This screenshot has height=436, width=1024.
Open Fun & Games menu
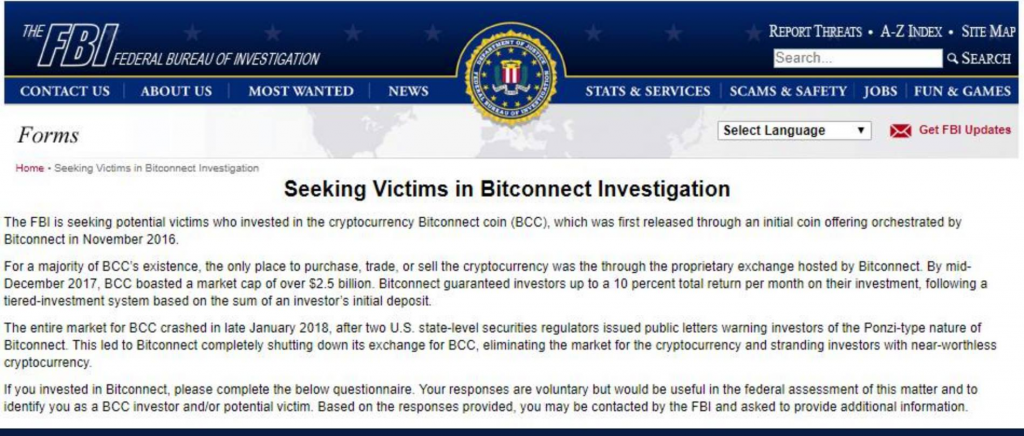pyautogui.click(x=963, y=91)
